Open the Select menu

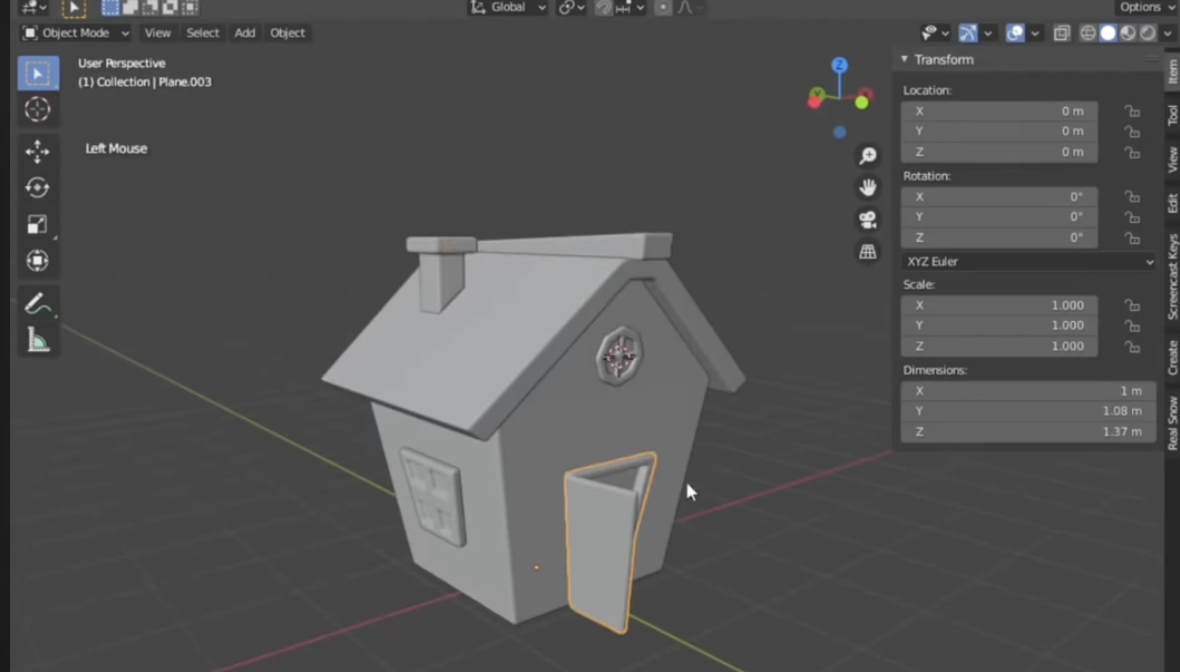tap(202, 33)
